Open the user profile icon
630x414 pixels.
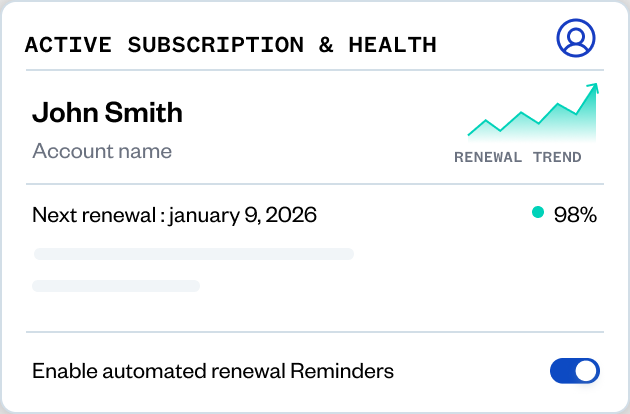[575, 38]
